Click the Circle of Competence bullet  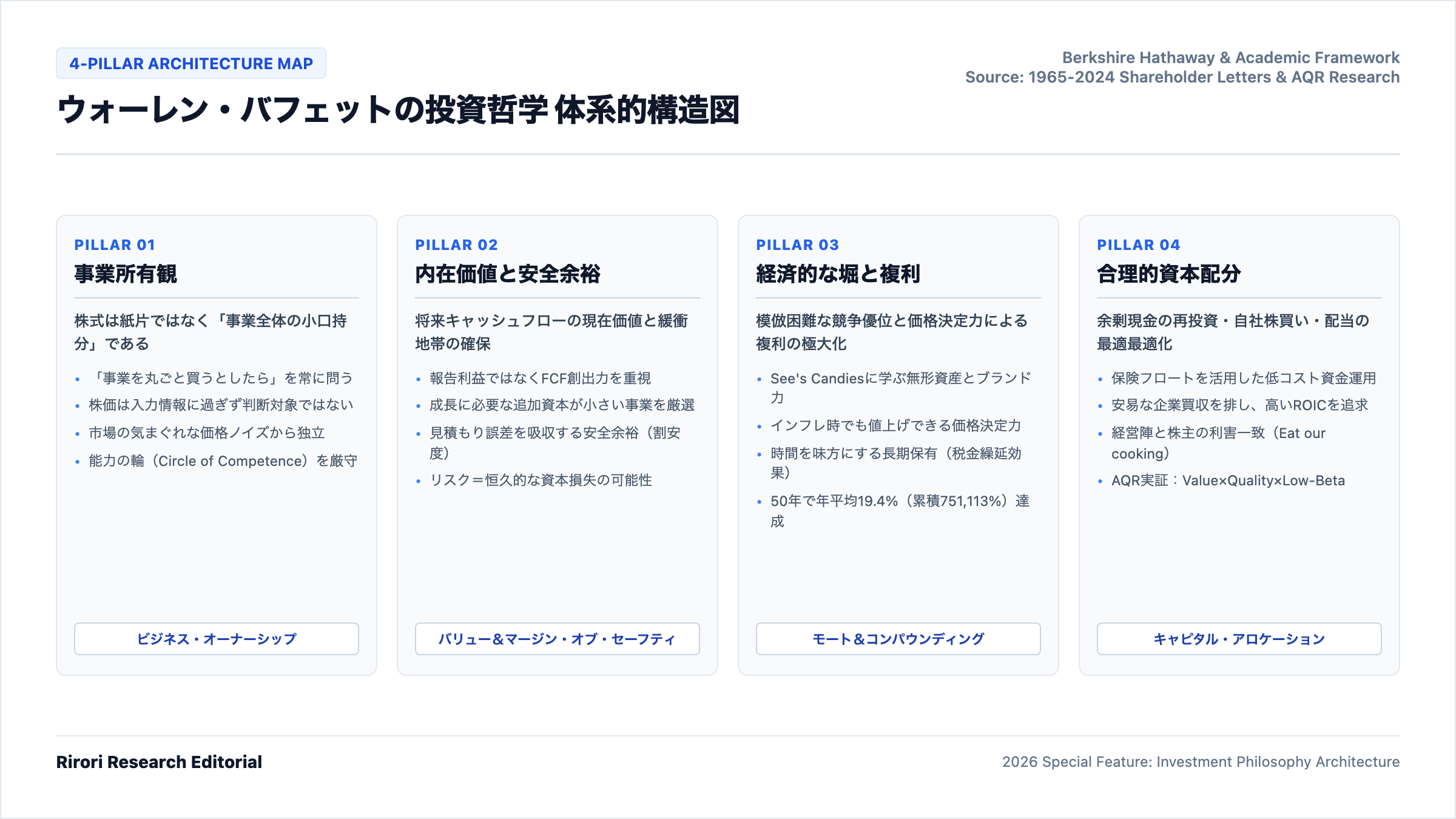click(x=223, y=461)
